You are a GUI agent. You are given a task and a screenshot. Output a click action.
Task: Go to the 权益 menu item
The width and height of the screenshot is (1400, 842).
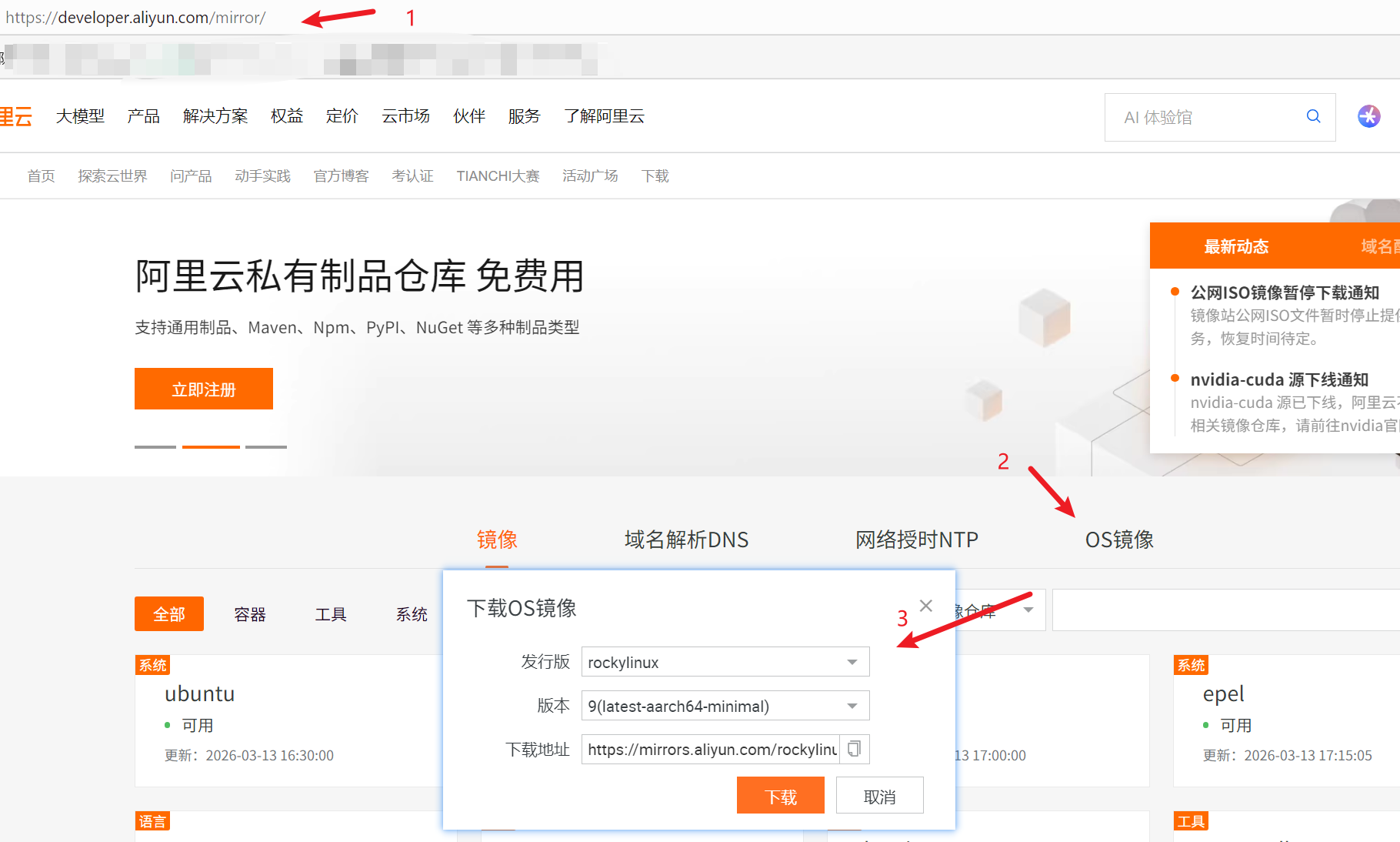[x=287, y=116]
